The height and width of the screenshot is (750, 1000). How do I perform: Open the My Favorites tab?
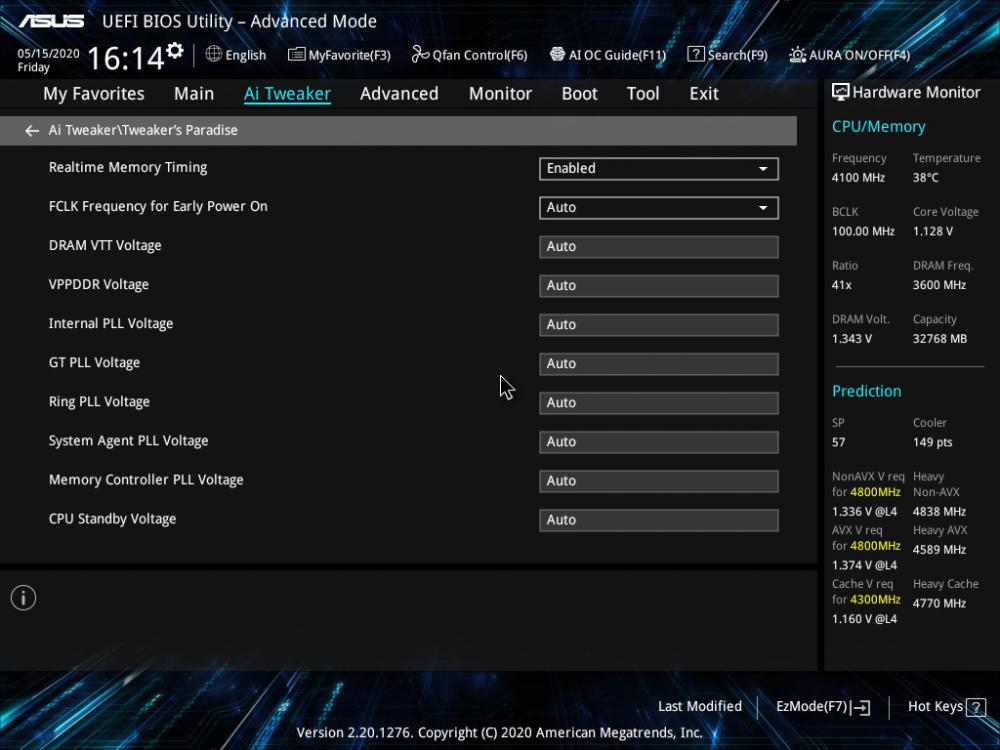coord(94,94)
